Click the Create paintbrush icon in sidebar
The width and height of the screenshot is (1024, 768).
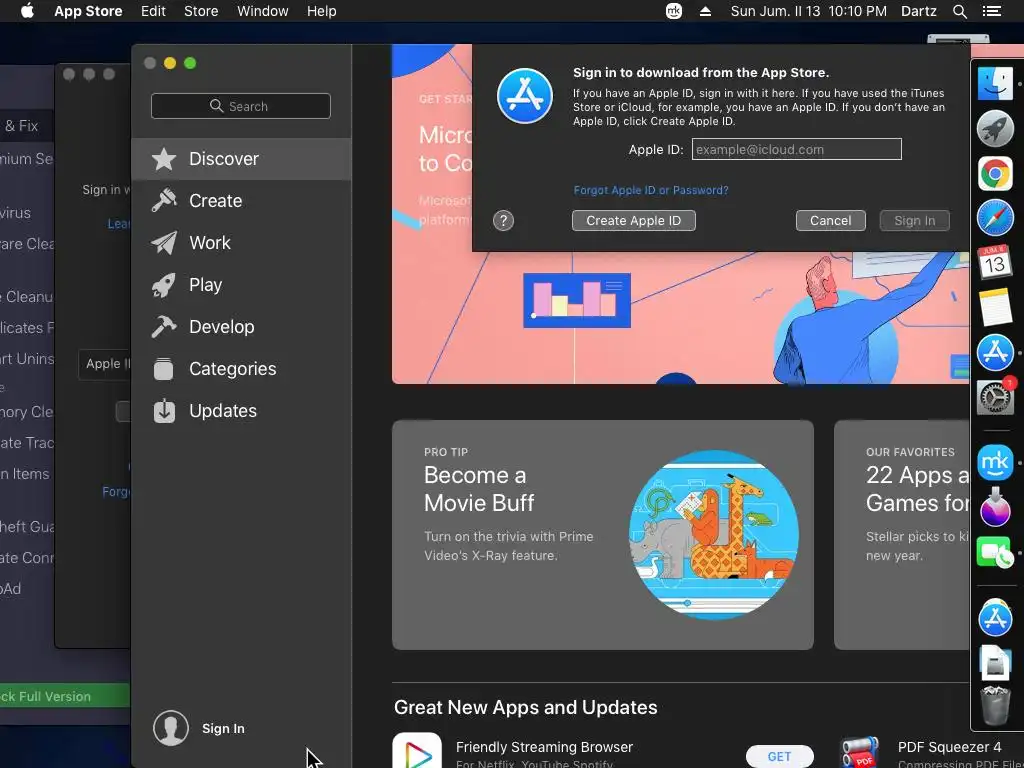[164, 200]
